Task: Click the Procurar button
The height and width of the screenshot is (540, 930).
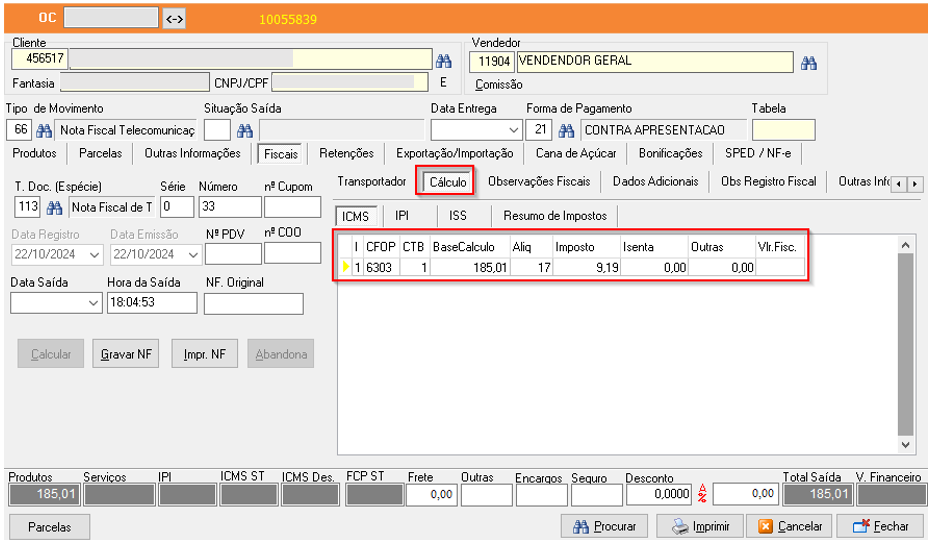Action: click(x=604, y=526)
